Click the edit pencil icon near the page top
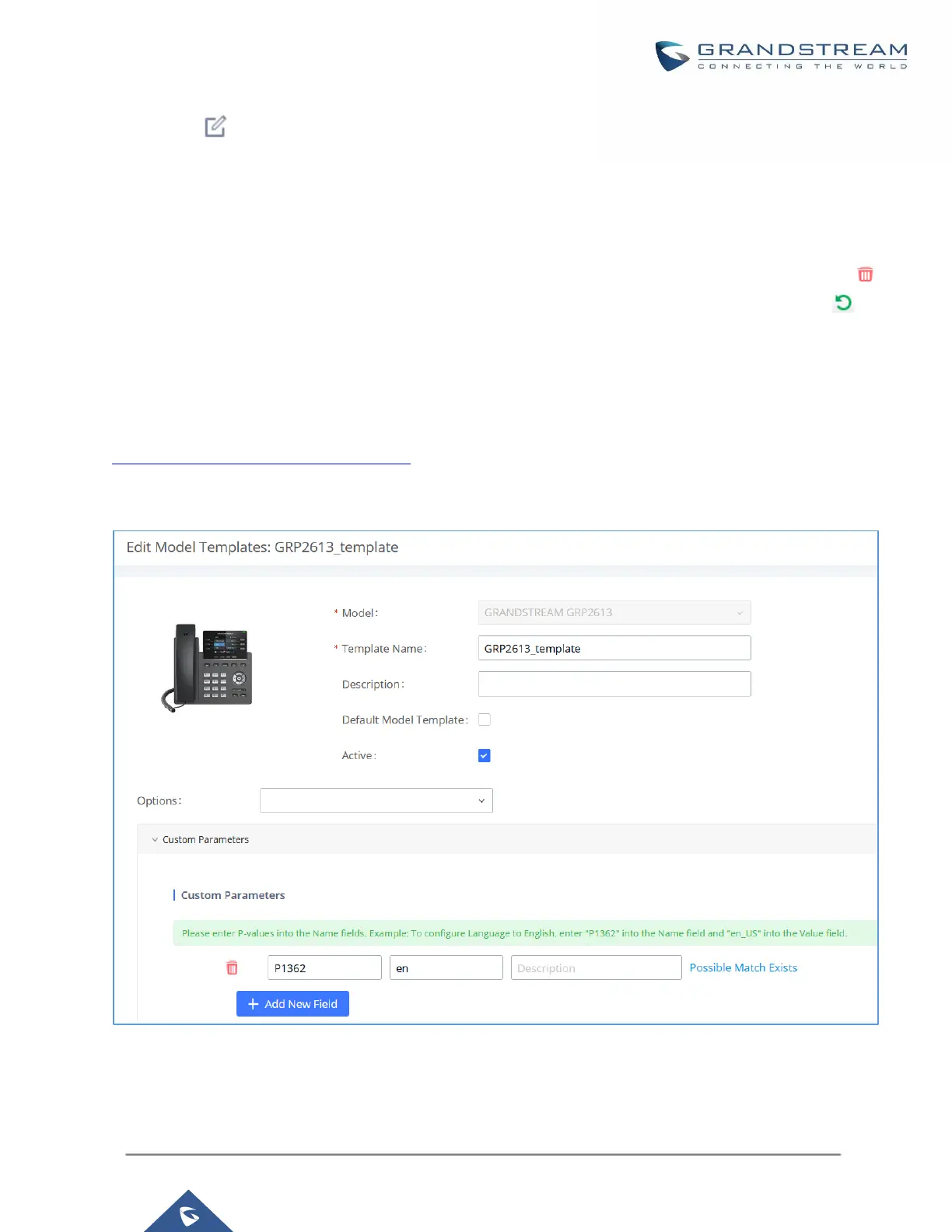952x1232 pixels. point(215,127)
